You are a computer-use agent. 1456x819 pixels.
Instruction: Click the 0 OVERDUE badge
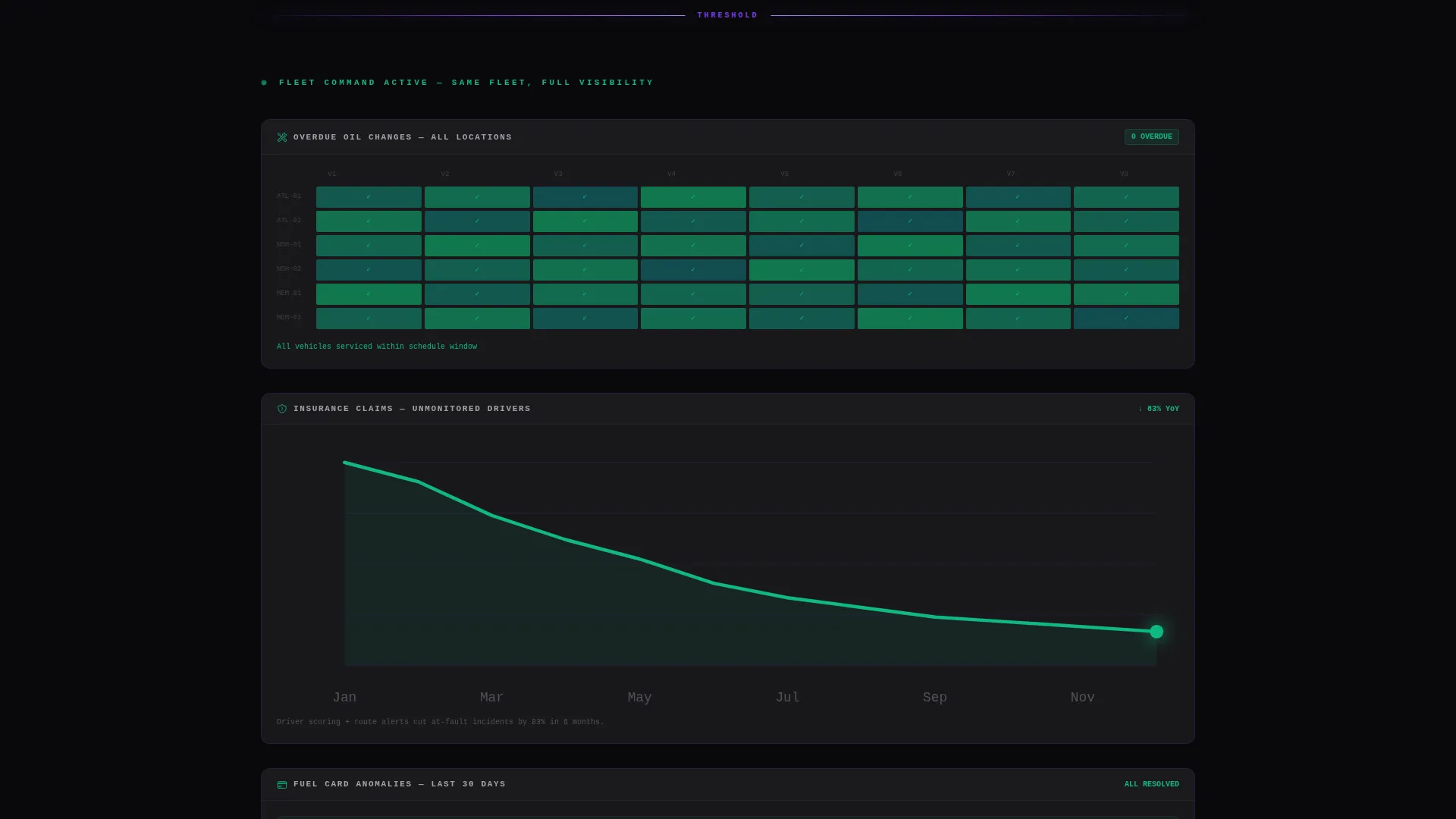pos(1151,136)
